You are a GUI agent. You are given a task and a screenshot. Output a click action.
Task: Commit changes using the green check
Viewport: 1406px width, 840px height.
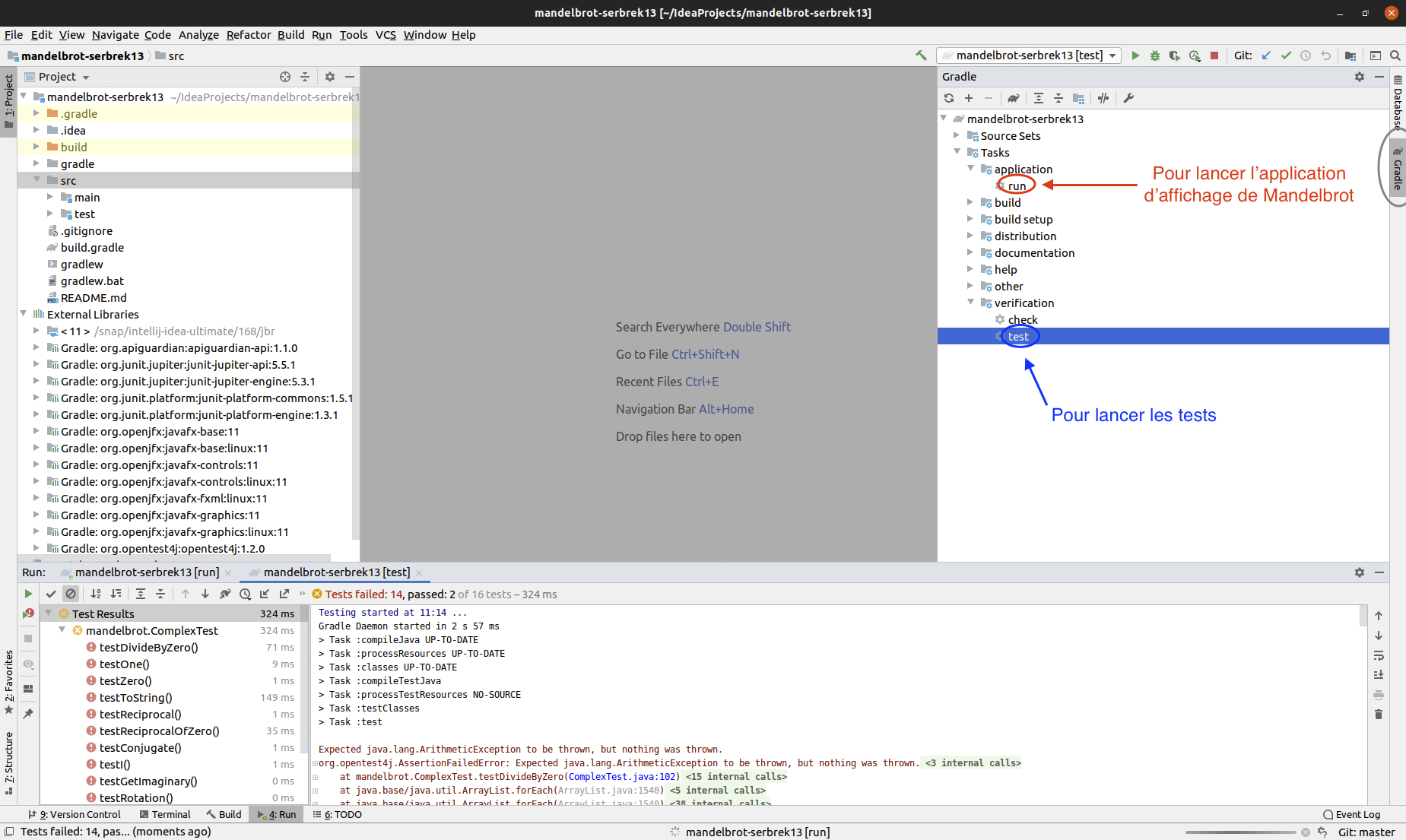pos(1286,55)
